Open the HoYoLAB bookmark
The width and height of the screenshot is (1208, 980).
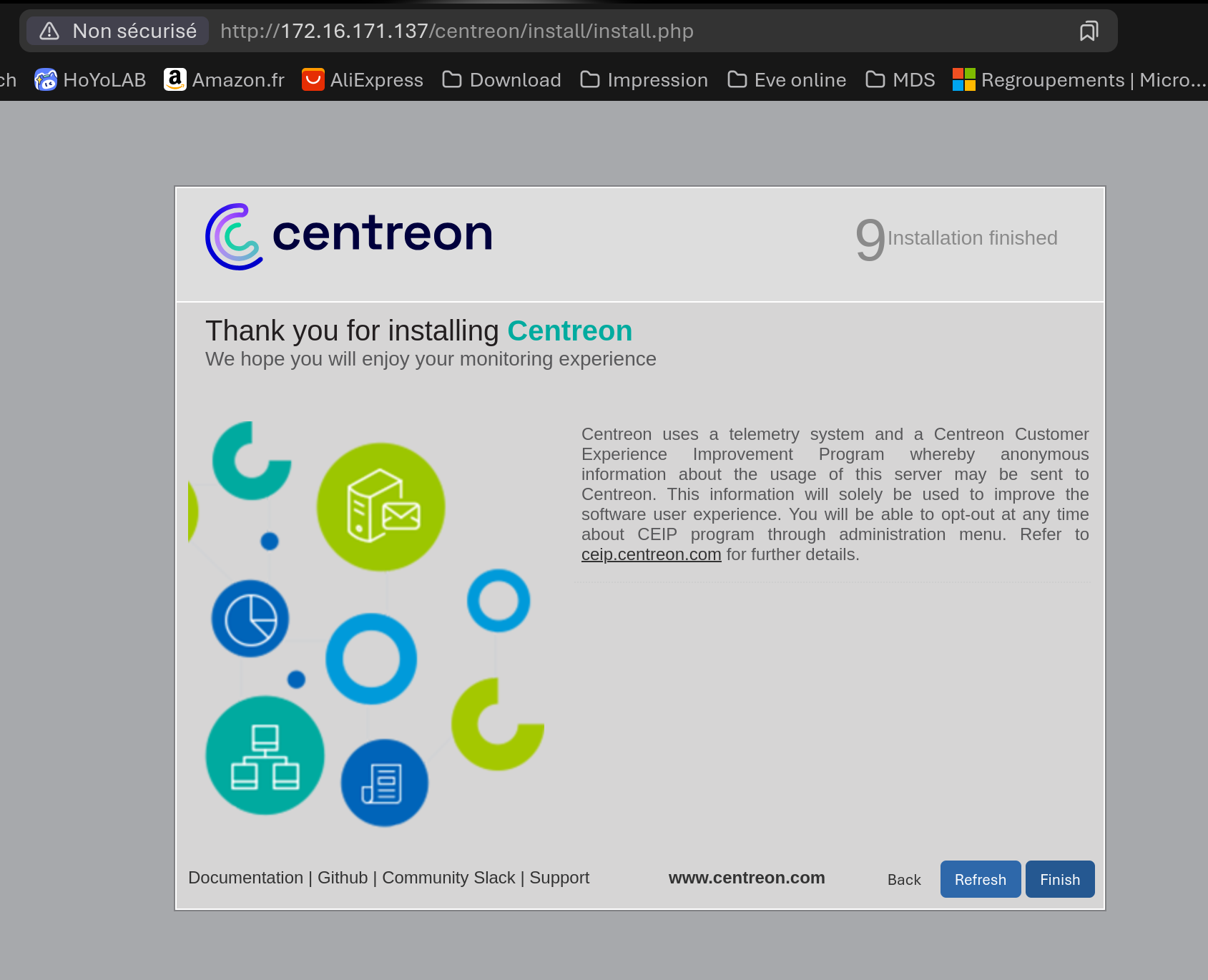90,79
